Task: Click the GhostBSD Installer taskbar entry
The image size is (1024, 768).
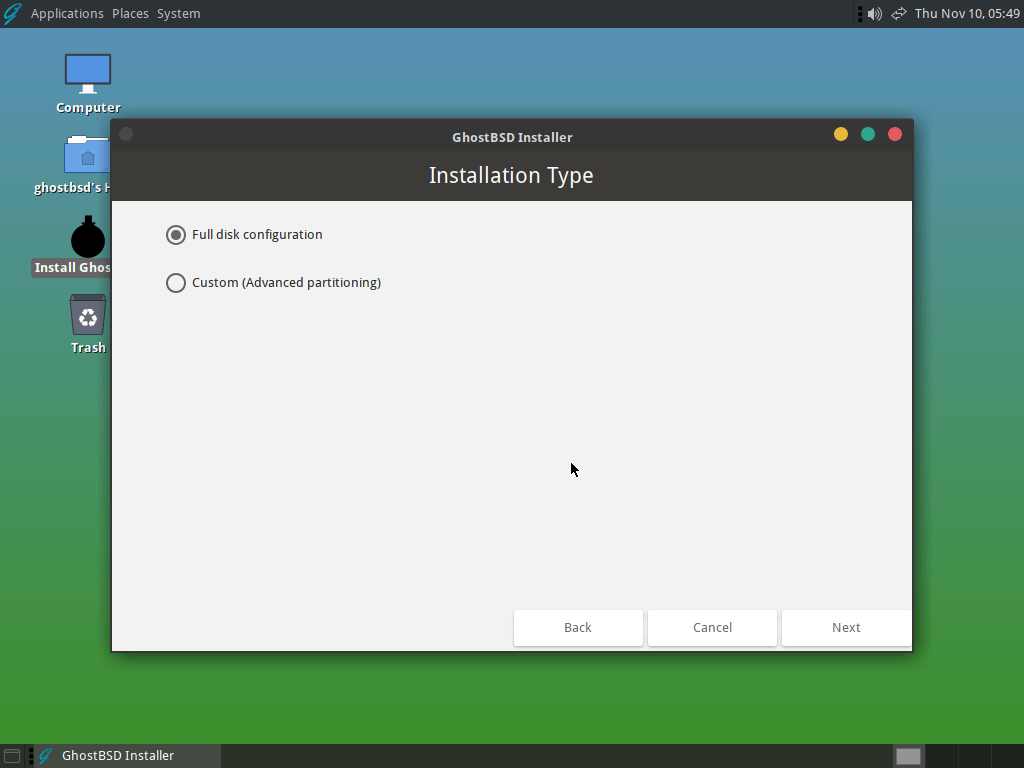Action: (118, 756)
